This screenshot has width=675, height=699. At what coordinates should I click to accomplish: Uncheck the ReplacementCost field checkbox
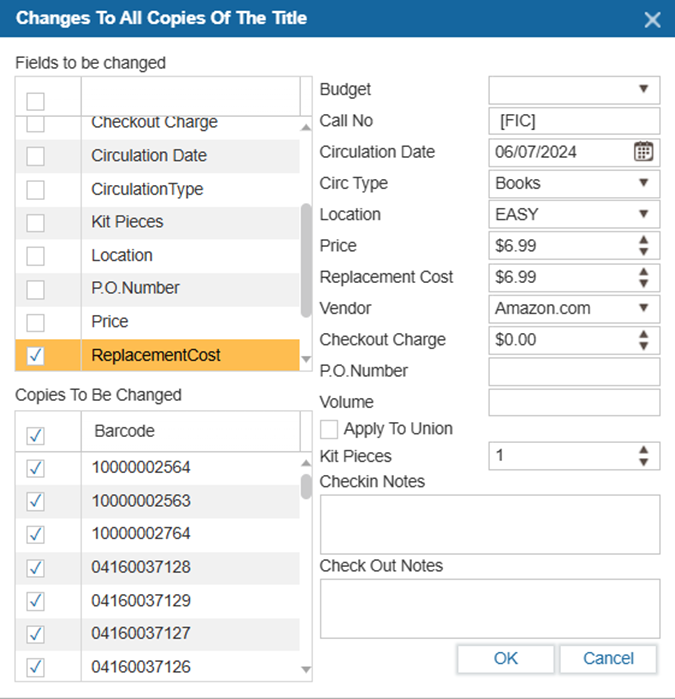point(35,356)
